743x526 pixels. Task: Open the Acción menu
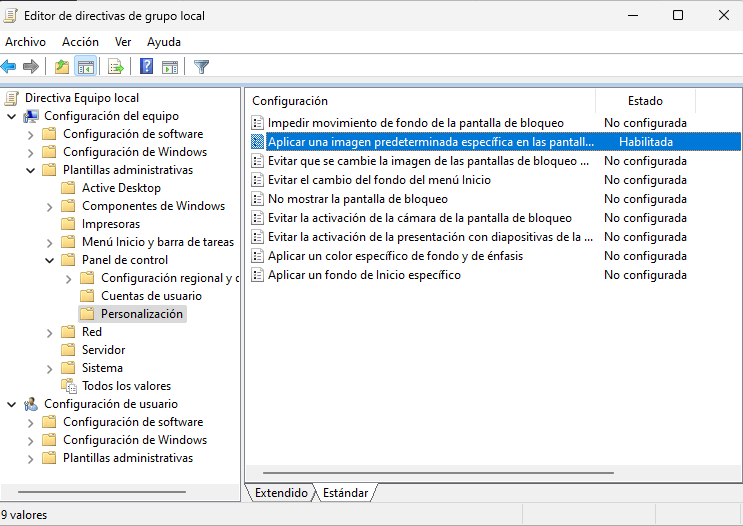tap(81, 42)
